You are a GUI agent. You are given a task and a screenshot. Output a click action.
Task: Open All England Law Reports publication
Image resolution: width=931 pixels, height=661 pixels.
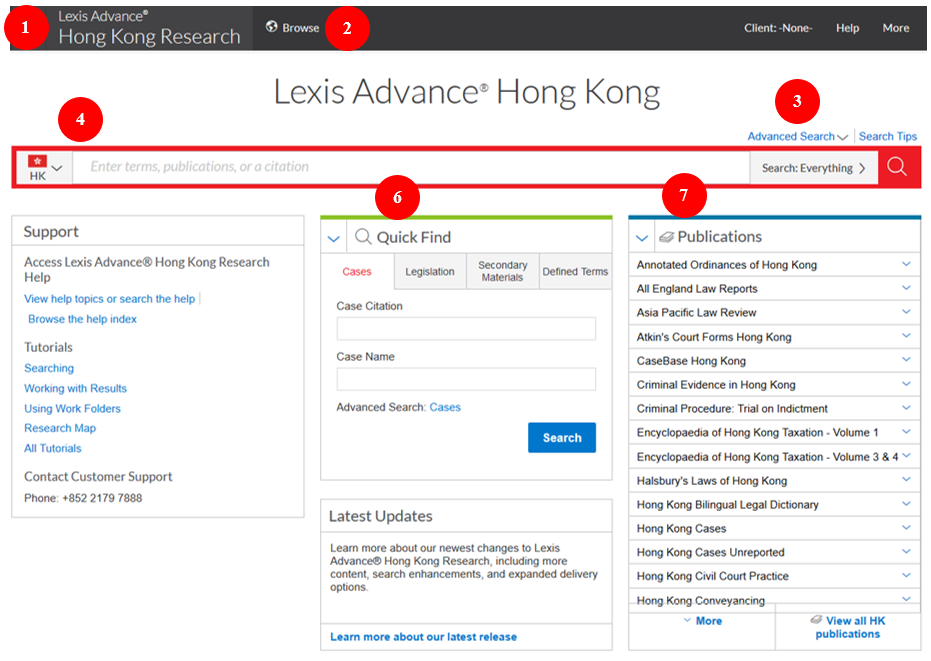coord(697,289)
